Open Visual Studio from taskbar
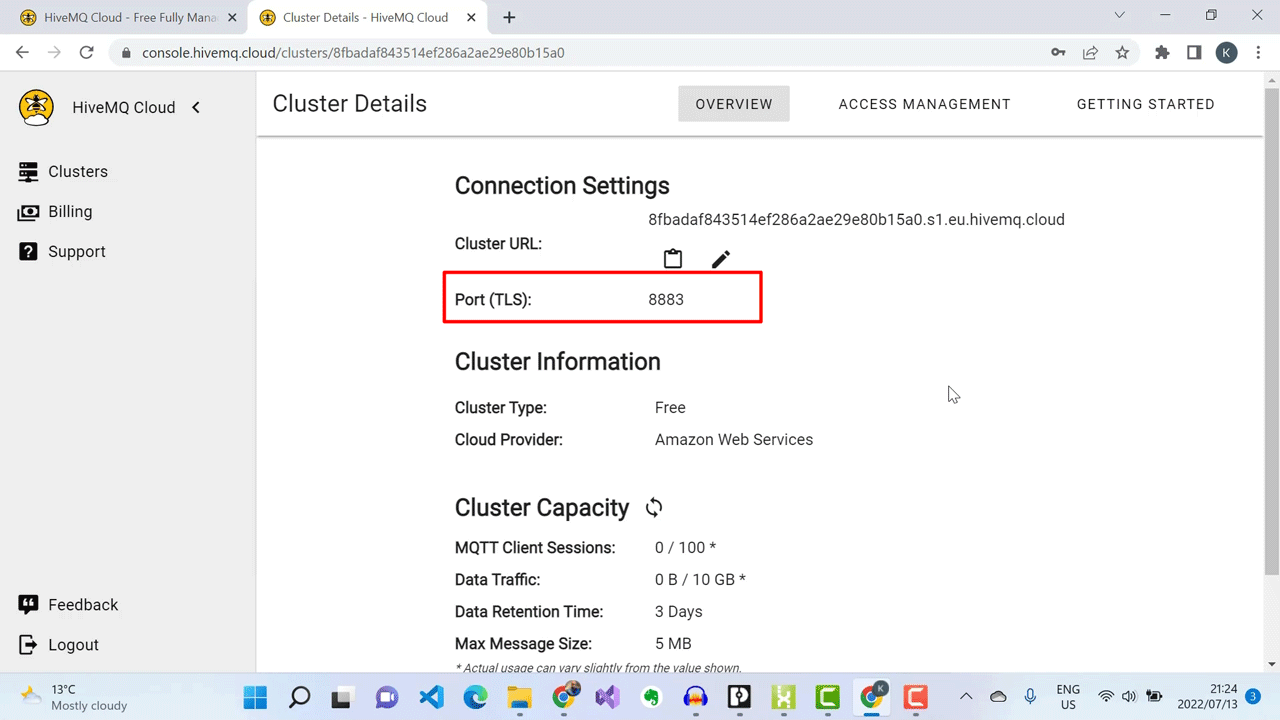 [607, 697]
